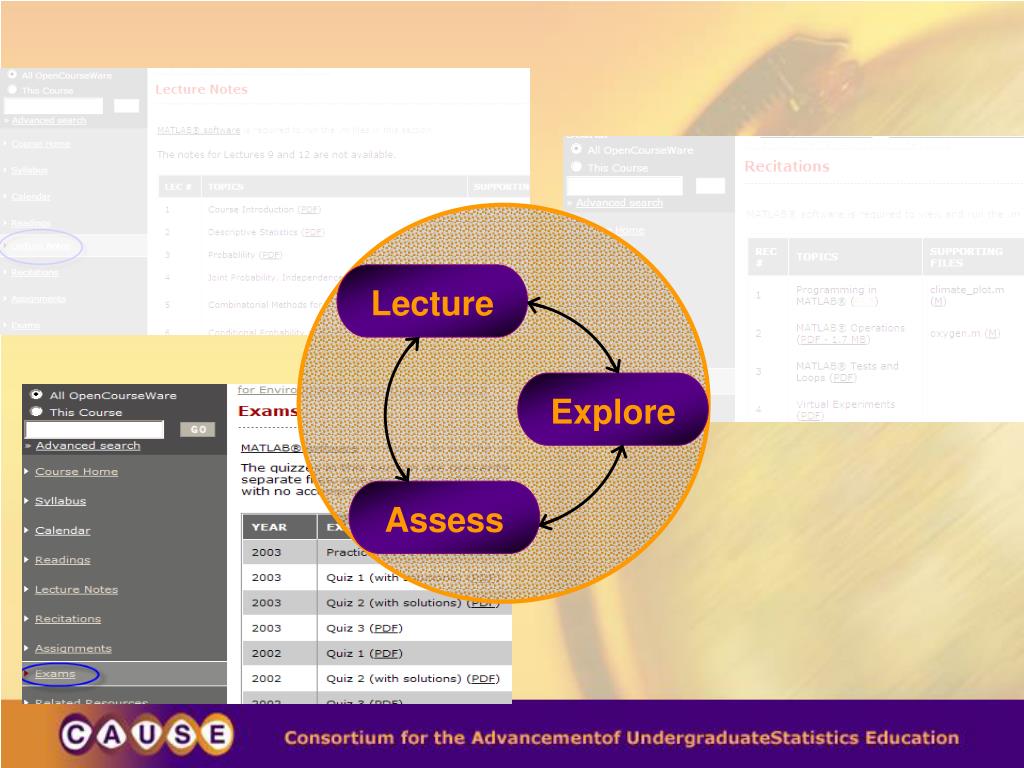Open Course Introduction PDF link

[x=309, y=210]
